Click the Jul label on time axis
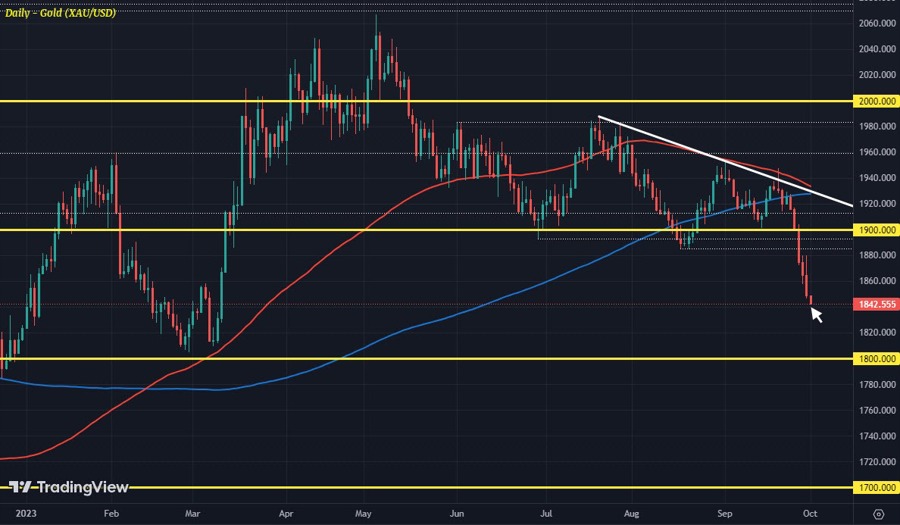This screenshot has height=525, width=900. click(546, 514)
